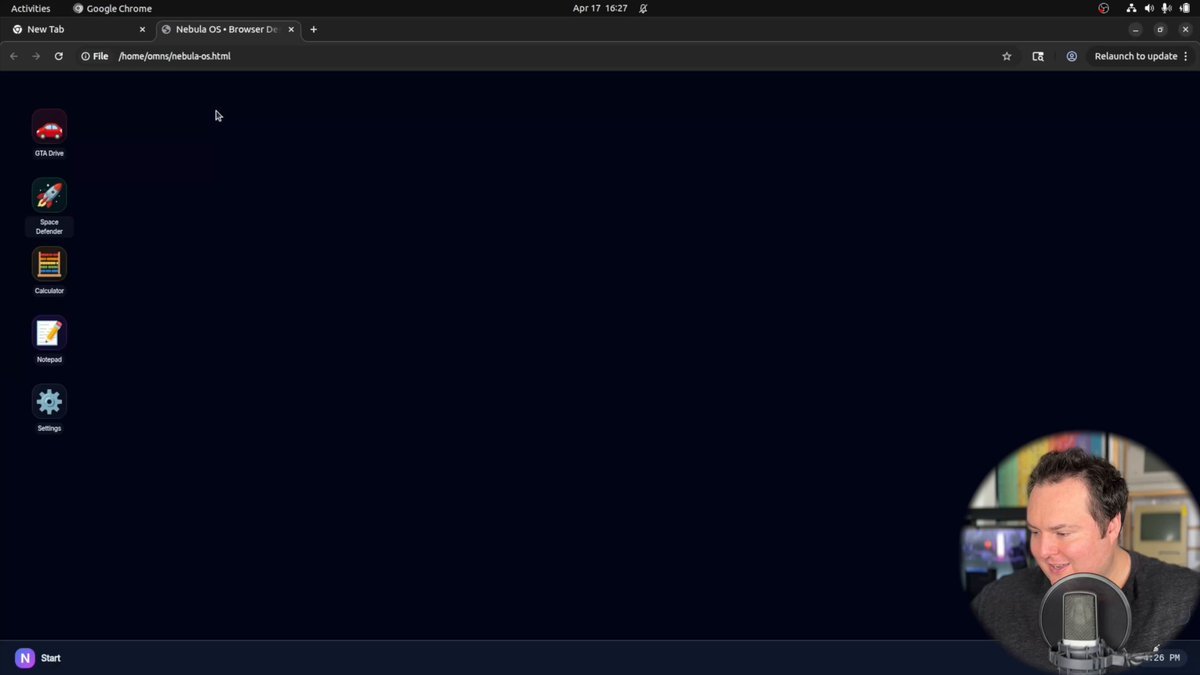Image resolution: width=1200 pixels, height=675 pixels.
Task: Bookmark the page with the star icon
Action: [1007, 56]
